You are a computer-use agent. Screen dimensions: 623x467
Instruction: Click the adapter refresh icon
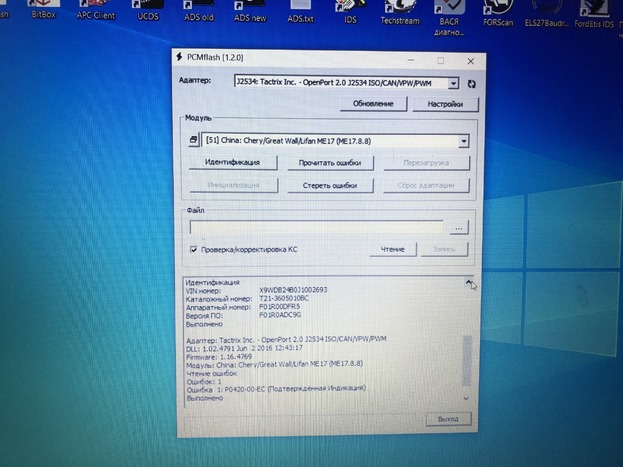(472, 85)
